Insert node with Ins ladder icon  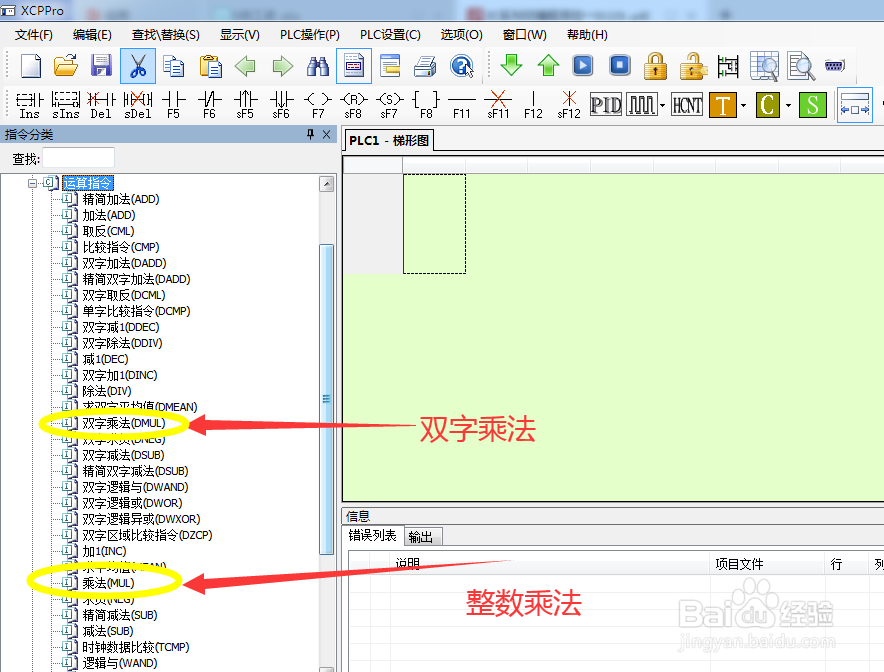(29, 105)
